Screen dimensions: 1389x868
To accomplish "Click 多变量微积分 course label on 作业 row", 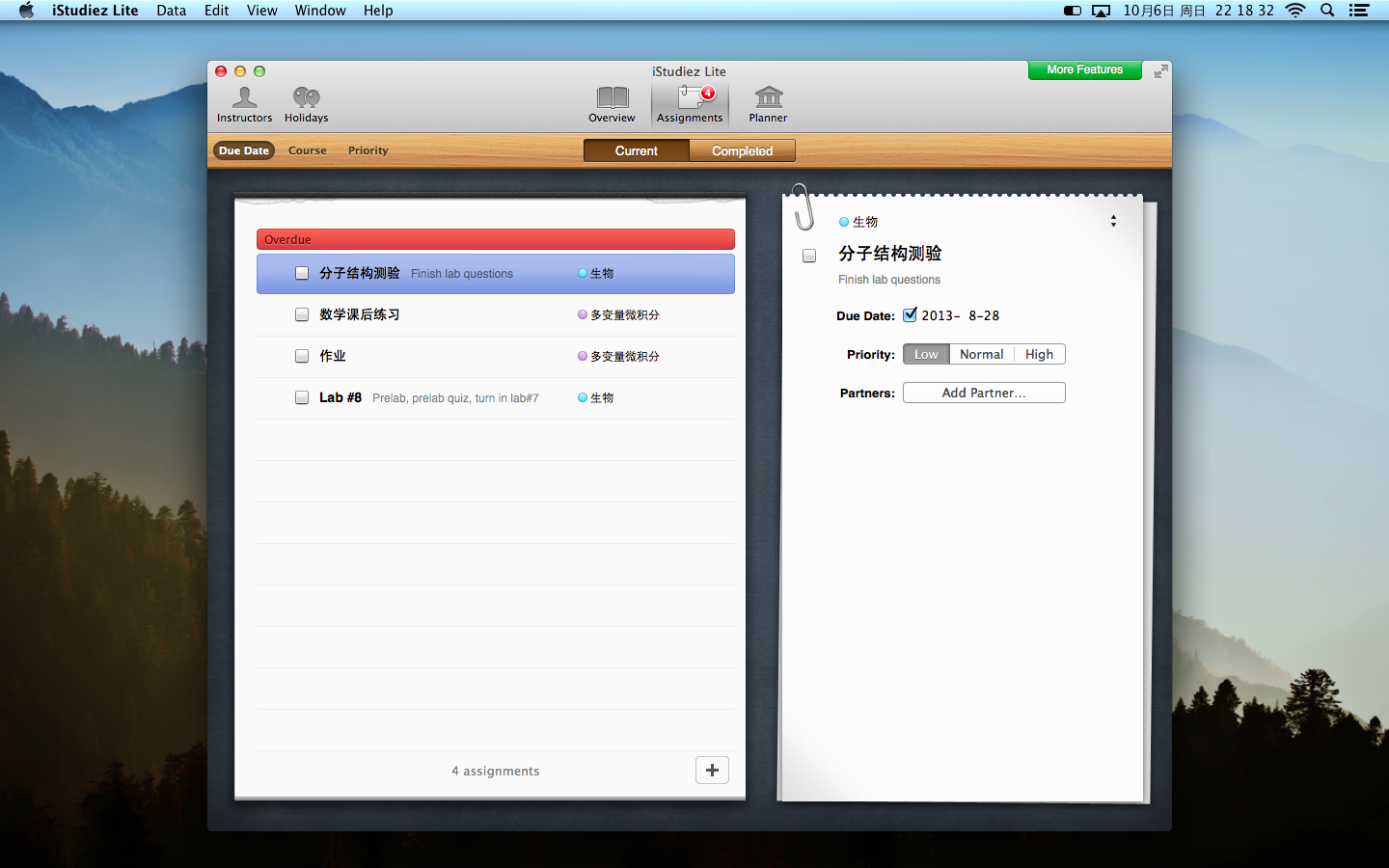I will [625, 356].
